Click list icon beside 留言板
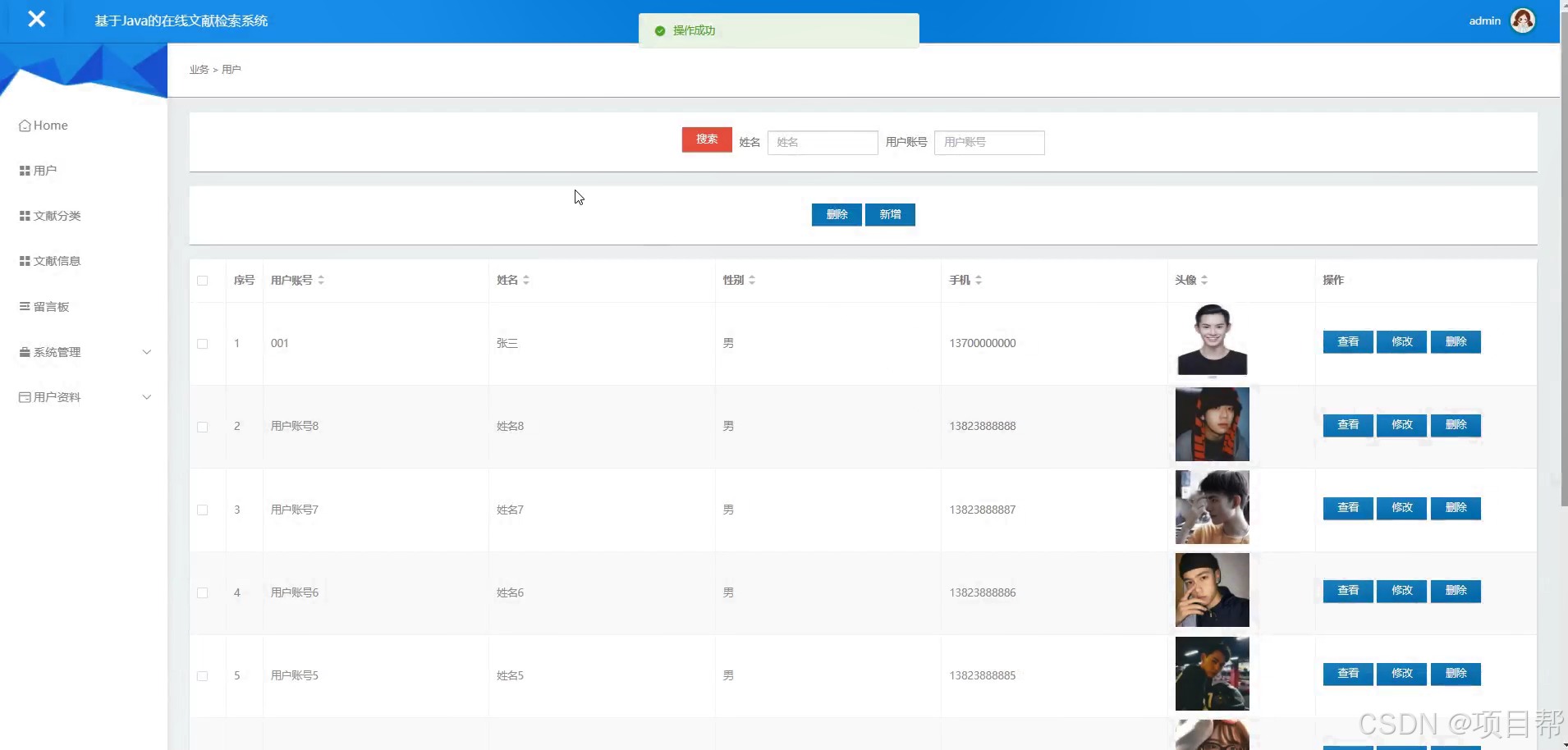The image size is (1568, 750). [25, 306]
